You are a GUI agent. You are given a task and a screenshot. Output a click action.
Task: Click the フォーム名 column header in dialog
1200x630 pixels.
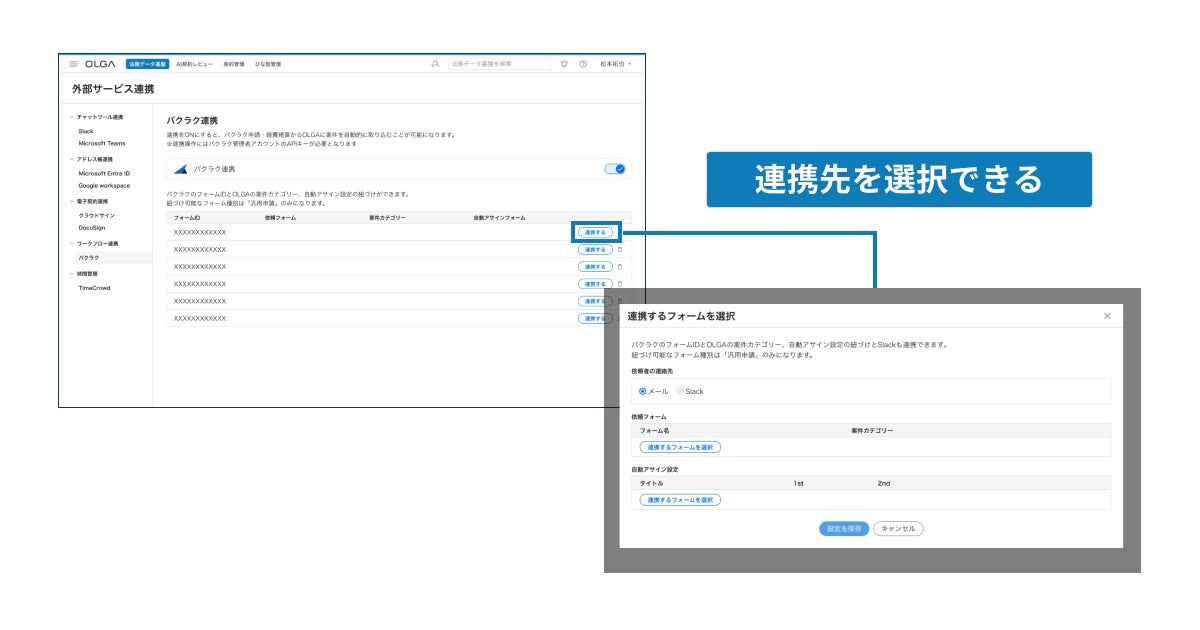coord(654,431)
